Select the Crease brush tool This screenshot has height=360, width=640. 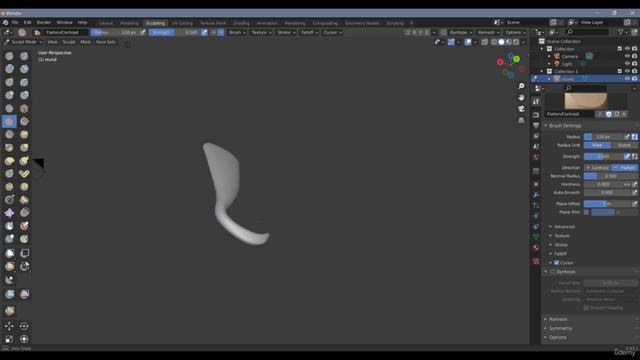9,108
